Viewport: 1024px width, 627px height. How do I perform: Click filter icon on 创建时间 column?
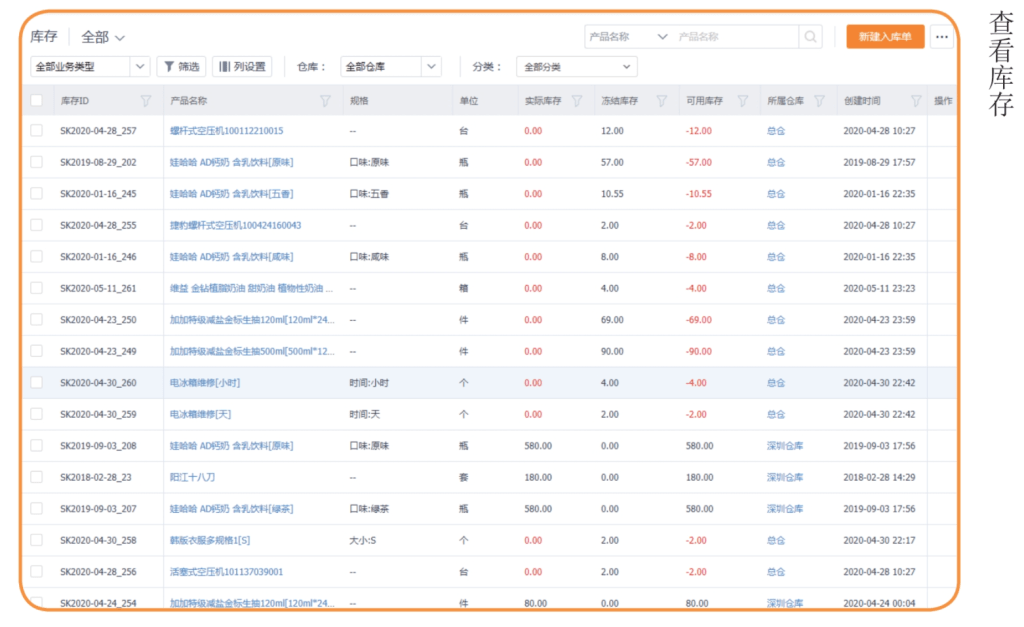(916, 101)
